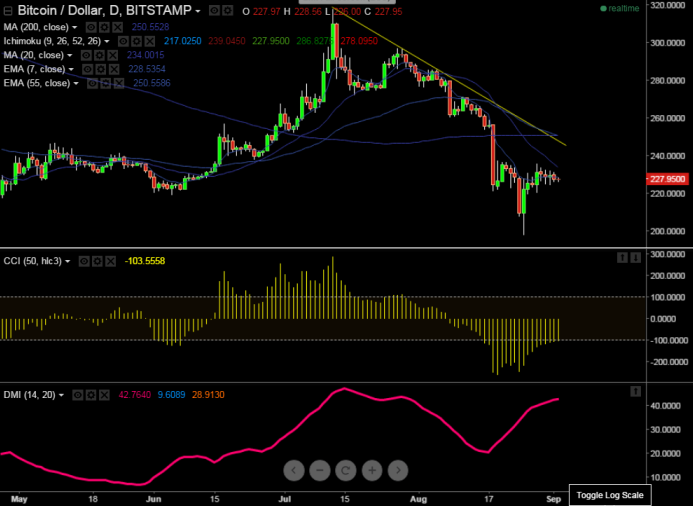Expand the EMA (55, close) dropdown arrow
693x506 pixels.
point(76,84)
